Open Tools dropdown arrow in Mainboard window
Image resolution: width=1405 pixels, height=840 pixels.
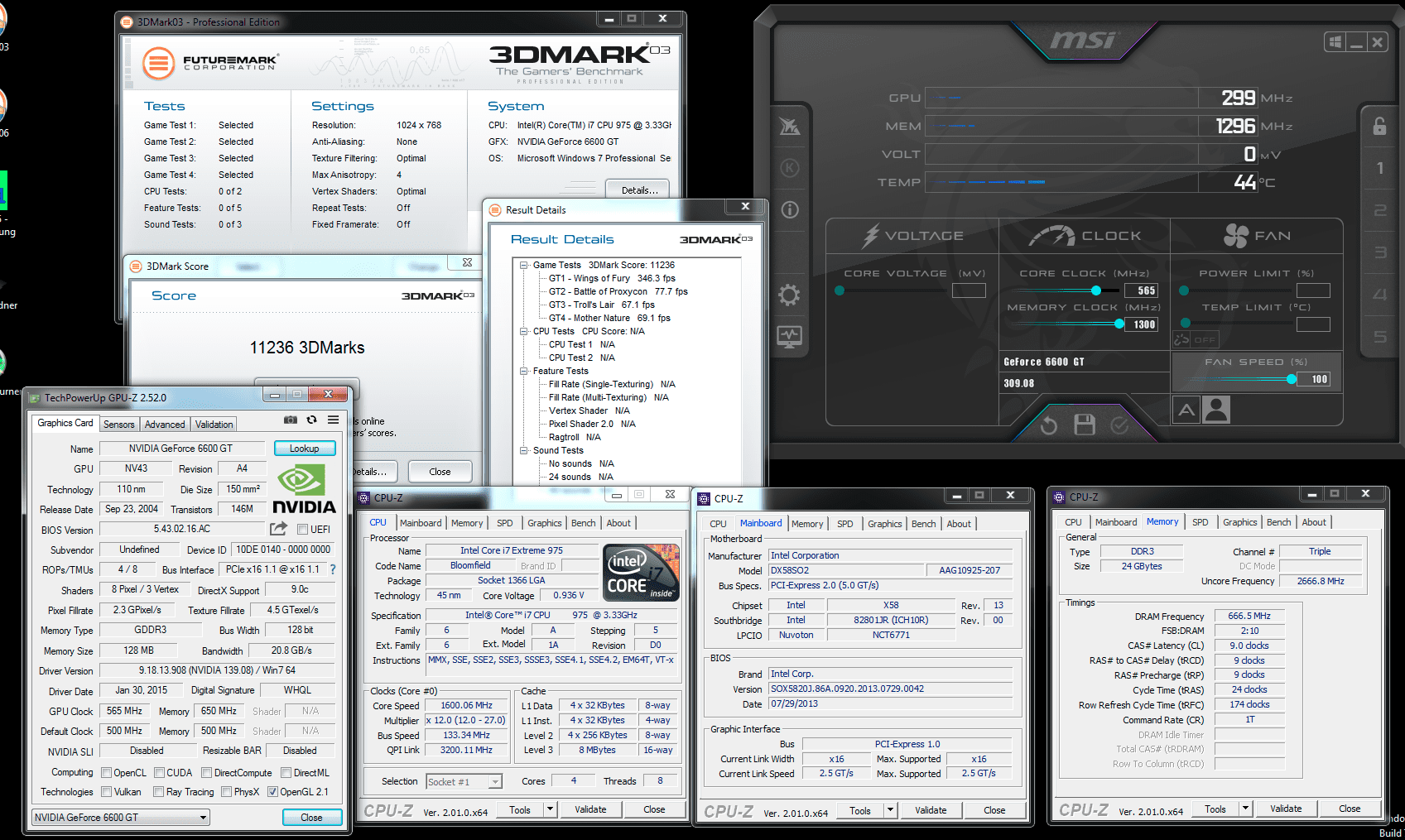coord(890,810)
